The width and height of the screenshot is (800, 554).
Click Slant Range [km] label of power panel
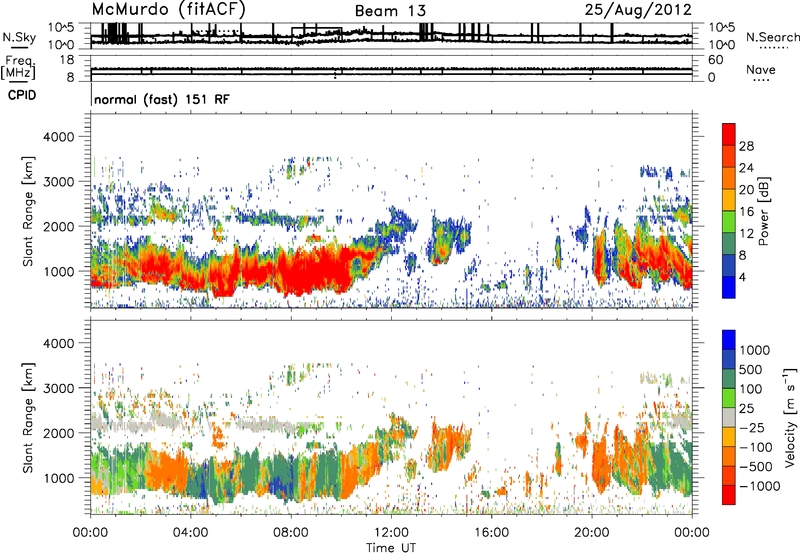point(28,211)
